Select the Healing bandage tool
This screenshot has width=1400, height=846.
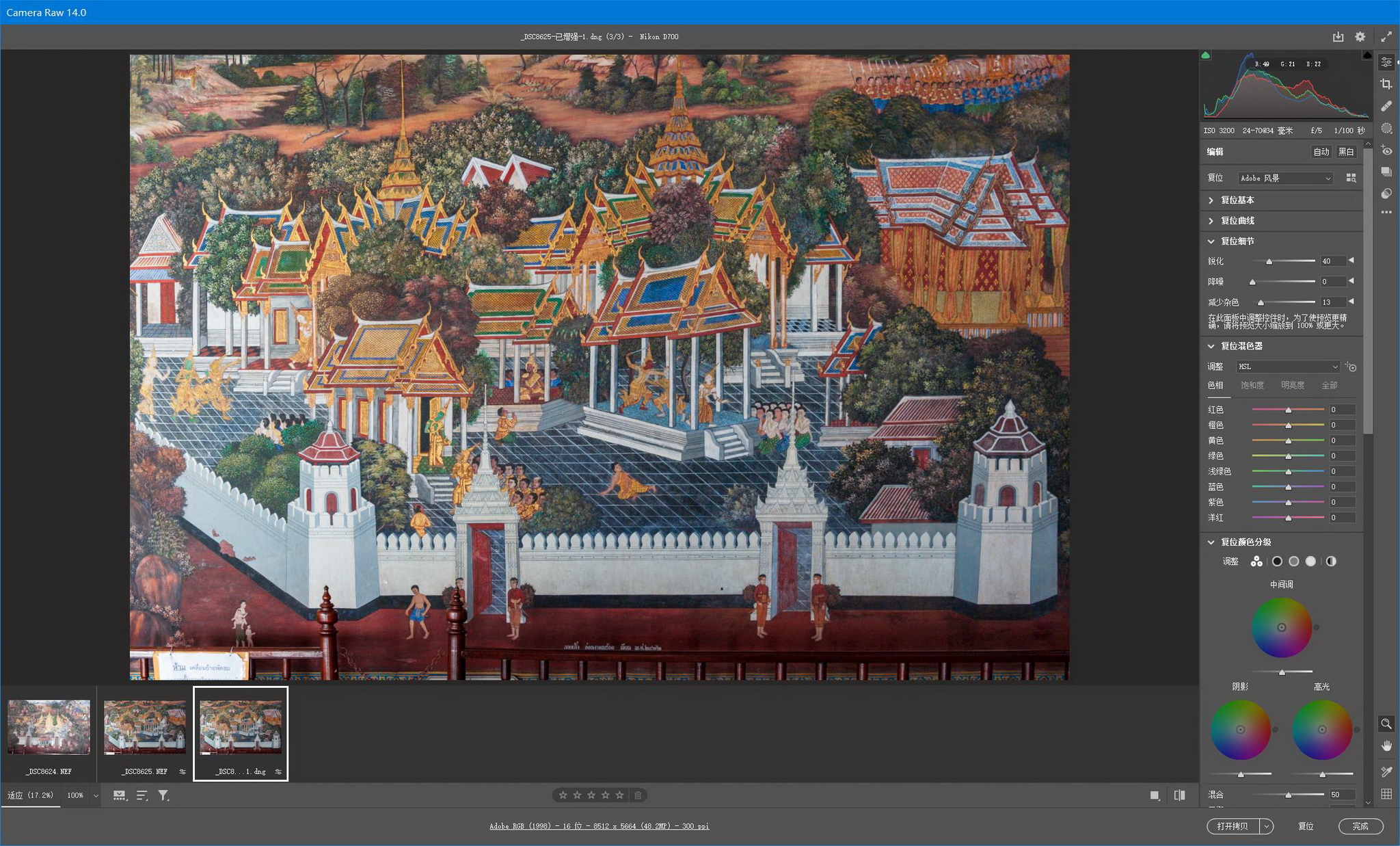[x=1386, y=106]
